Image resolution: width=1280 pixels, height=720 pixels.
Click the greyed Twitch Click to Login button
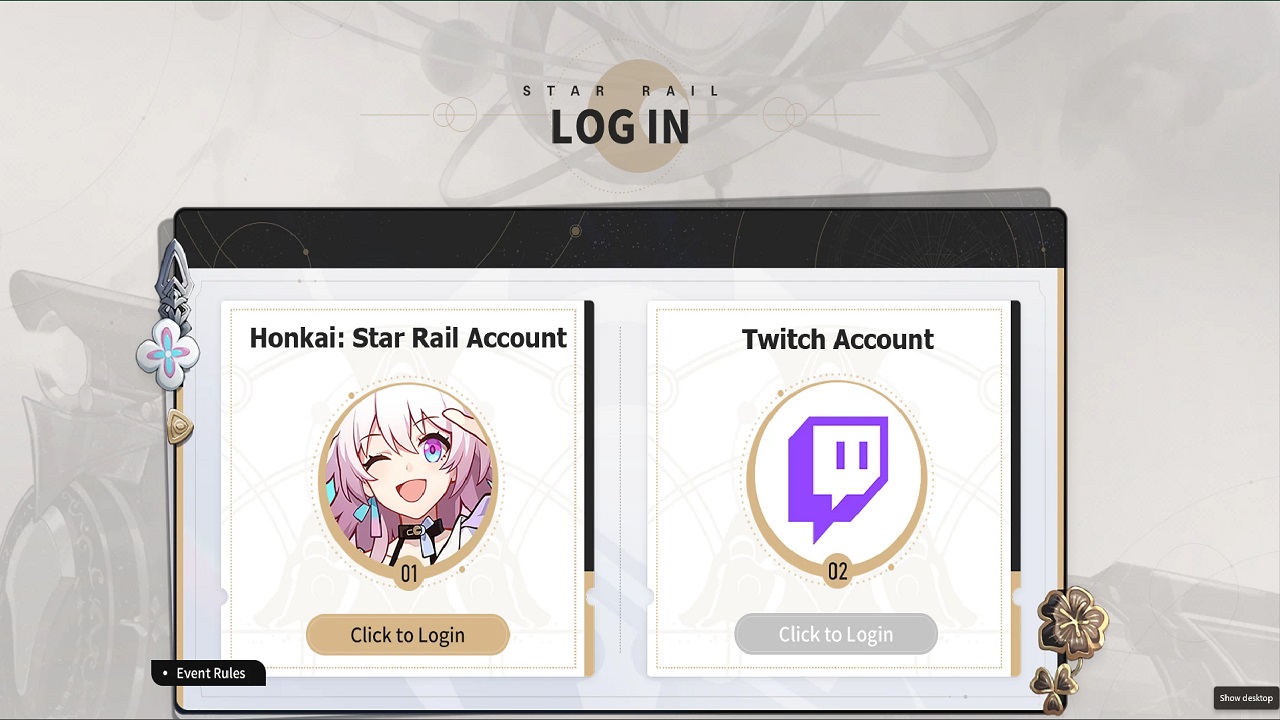[x=836, y=634]
